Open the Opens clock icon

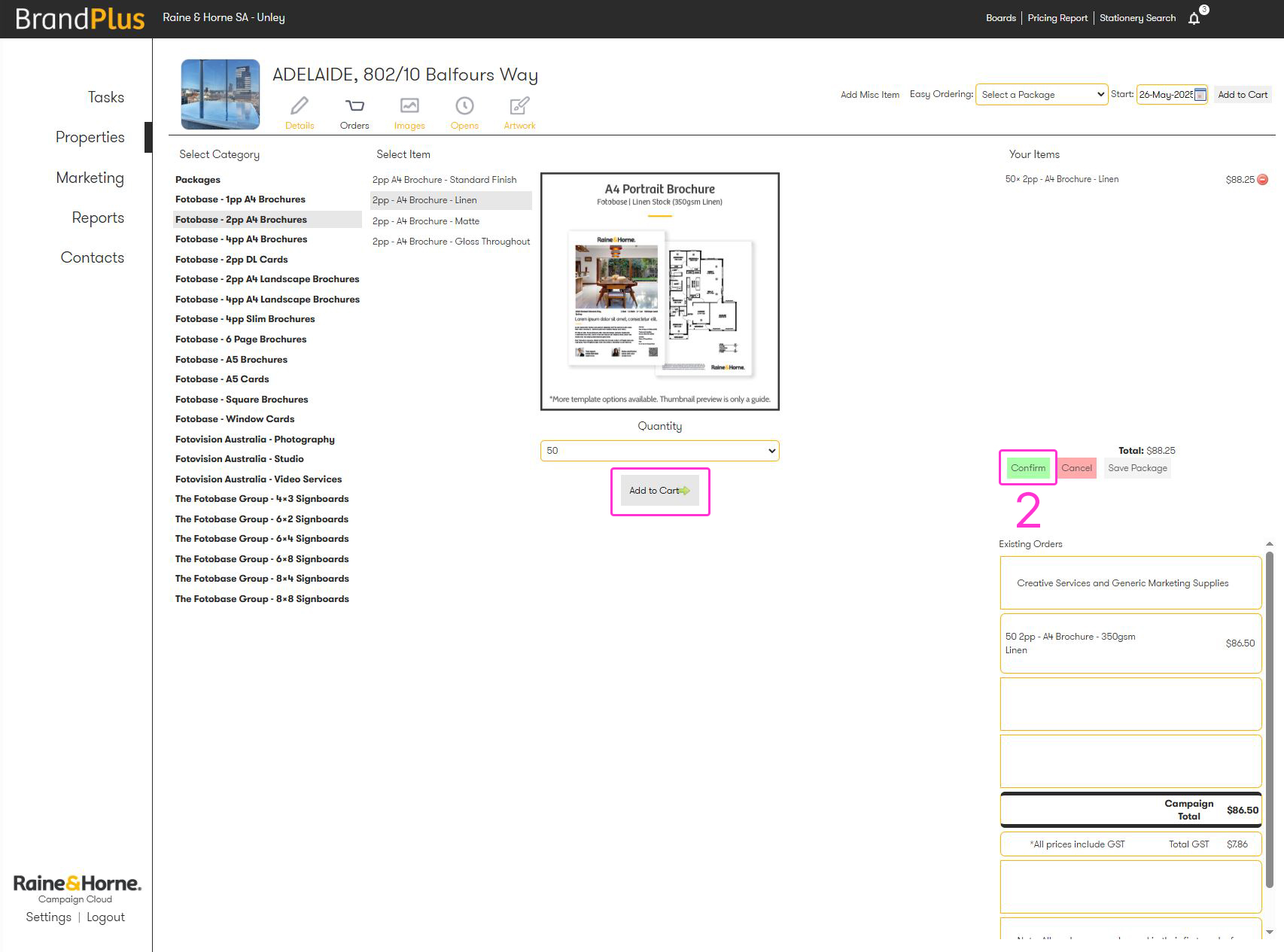point(464,105)
